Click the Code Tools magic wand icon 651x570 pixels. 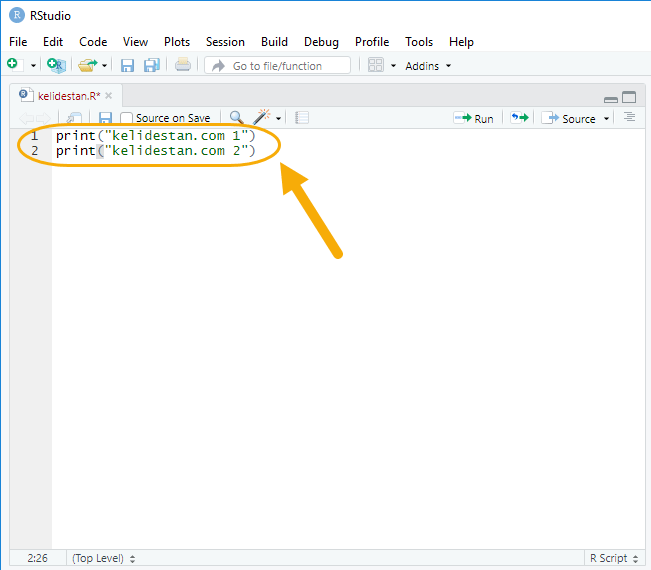coord(262,117)
